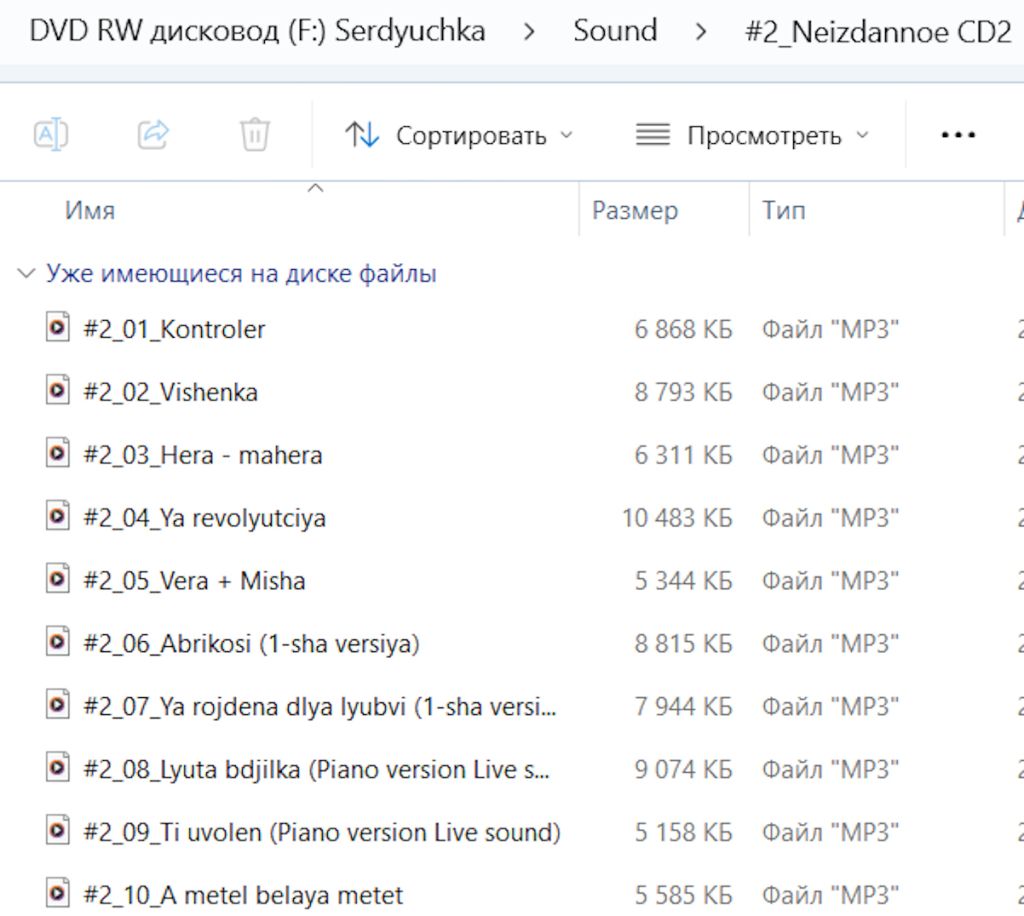Click the Rename toolbar icon

[x=51, y=134]
